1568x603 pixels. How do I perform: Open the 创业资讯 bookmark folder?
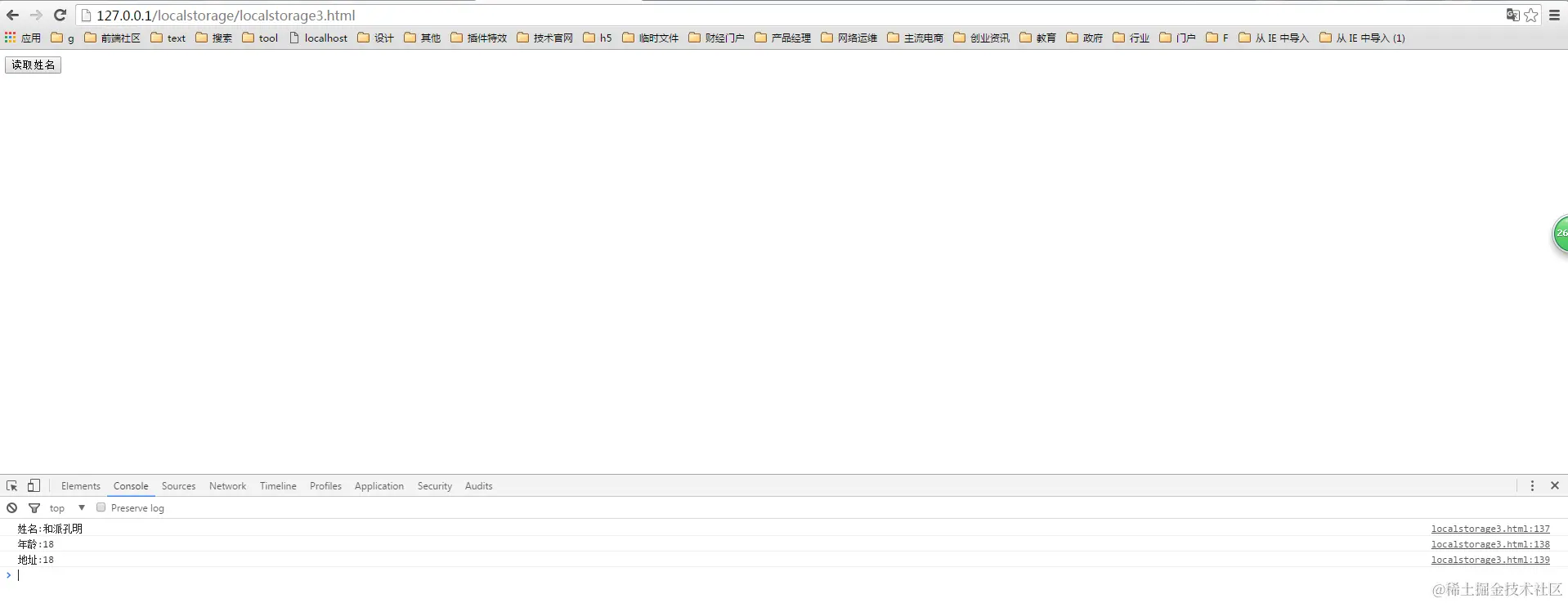(982, 38)
